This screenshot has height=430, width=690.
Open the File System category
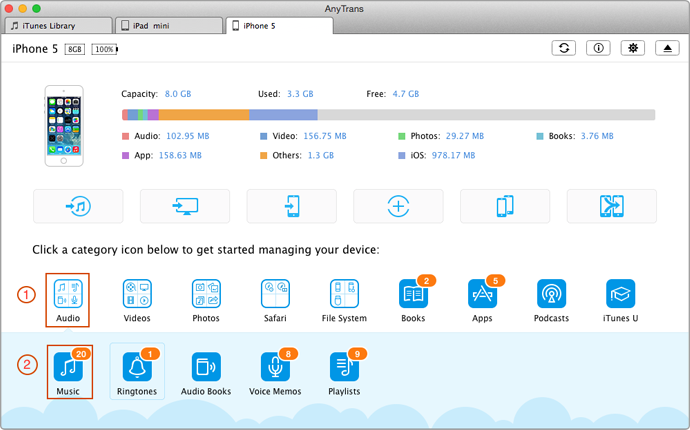coord(344,300)
